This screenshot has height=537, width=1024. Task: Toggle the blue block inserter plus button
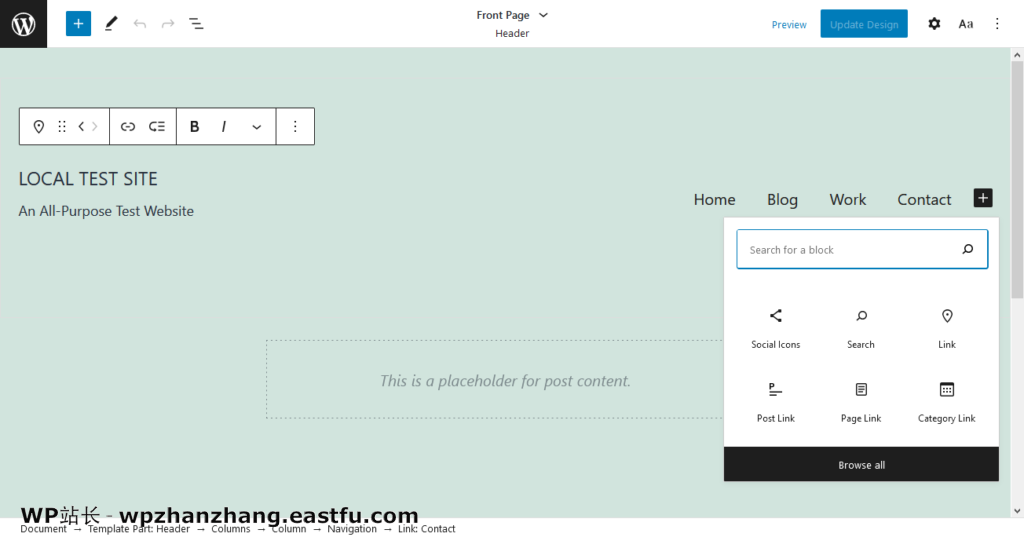click(x=78, y=24)
